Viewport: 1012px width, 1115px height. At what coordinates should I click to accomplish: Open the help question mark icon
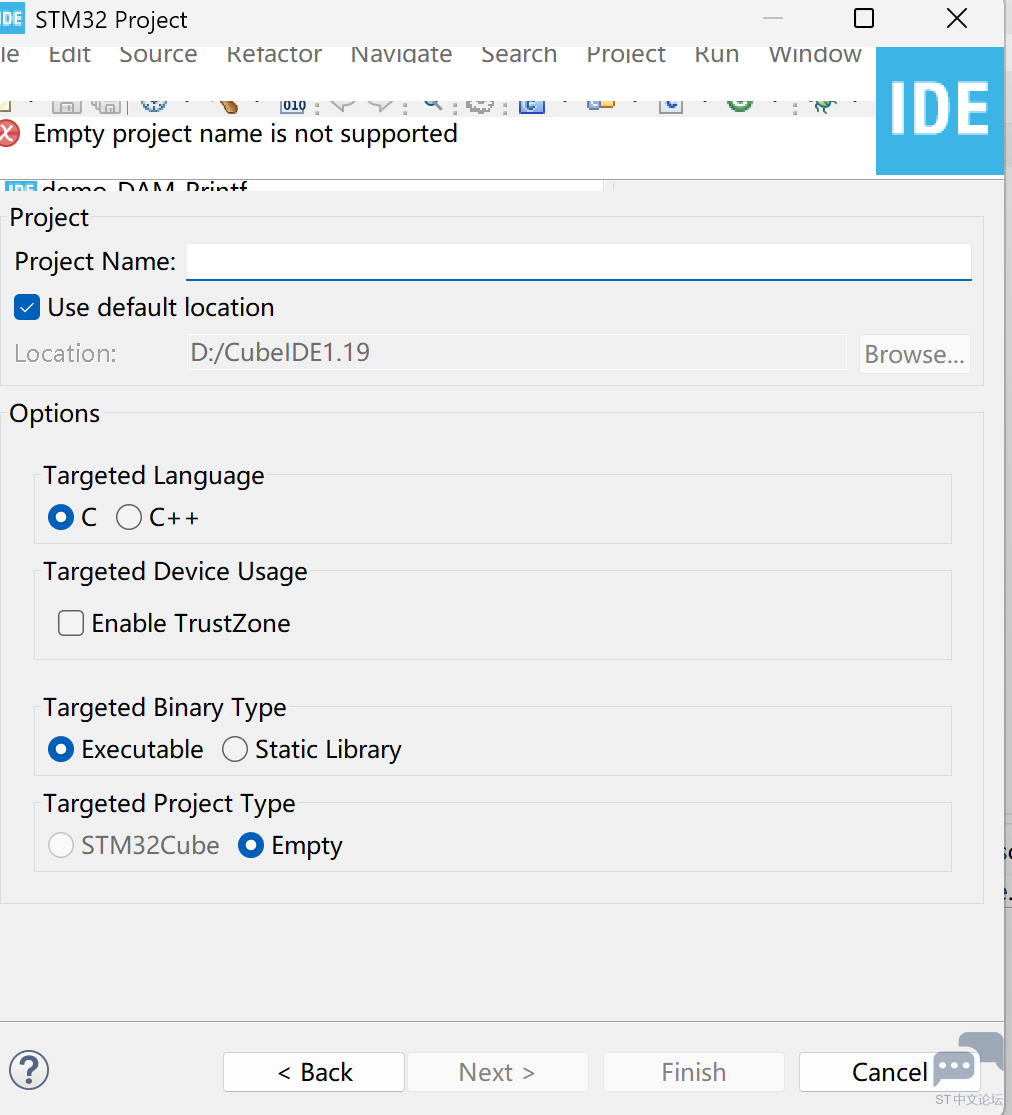pyautogui.click(x=29, y=1070)
